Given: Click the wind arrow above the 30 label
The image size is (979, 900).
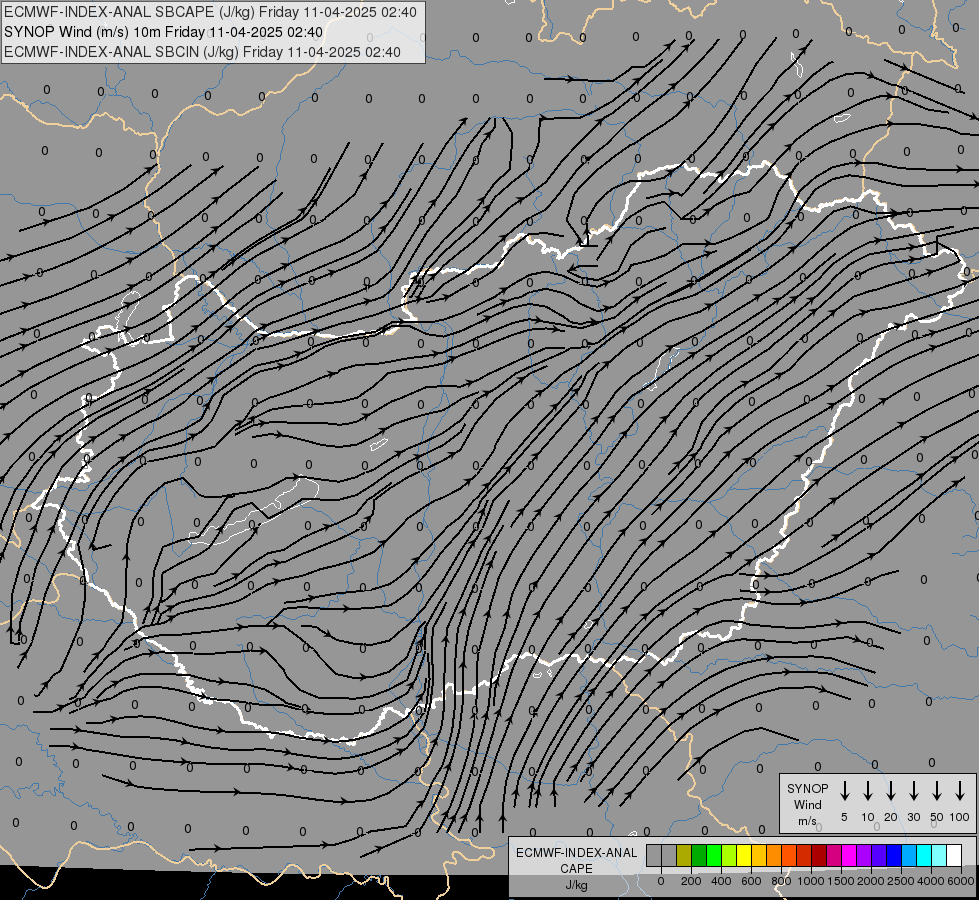Looking at the screenshot, I should 913,791.
